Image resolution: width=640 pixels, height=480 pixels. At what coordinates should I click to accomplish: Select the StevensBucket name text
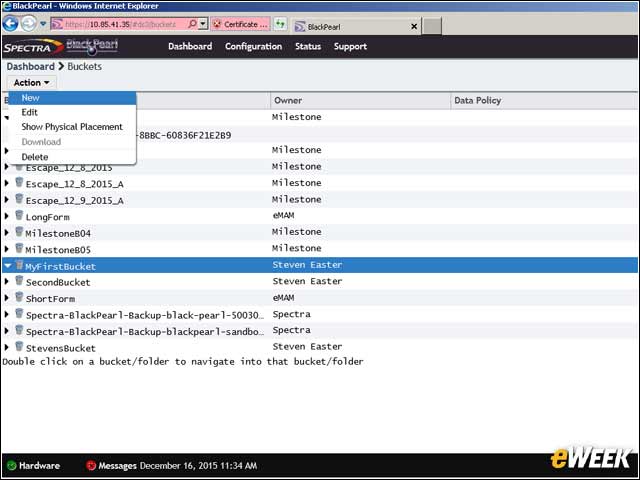(61, 348)
